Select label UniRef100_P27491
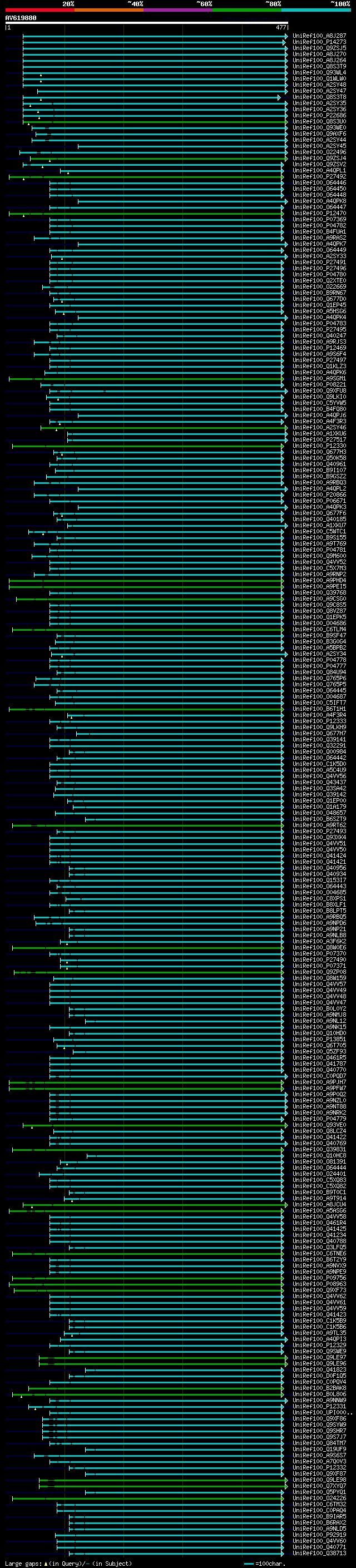The height and width of the screenshot is (1568, 356). point(319,263)
